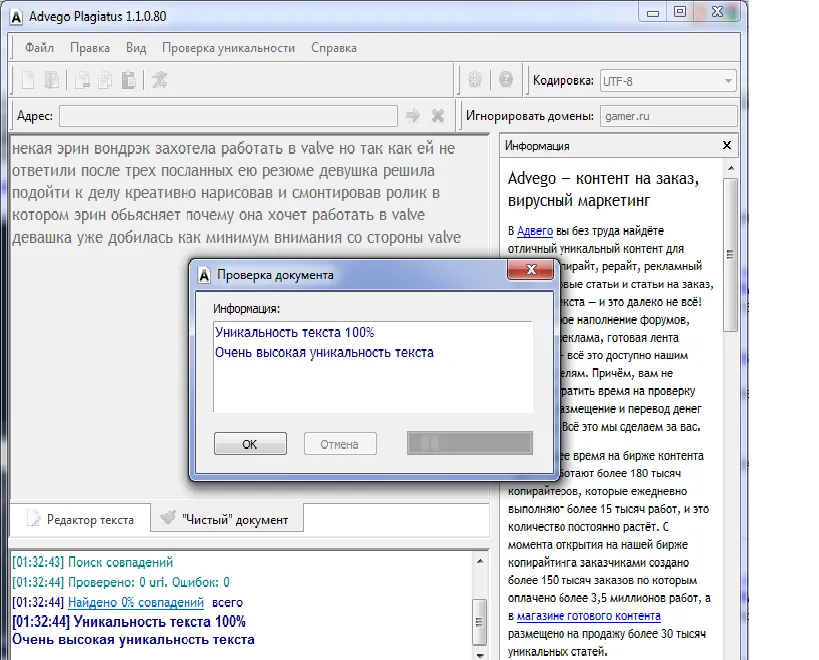
Task: Click the go arrow beside address field
Action: point(413,116)
